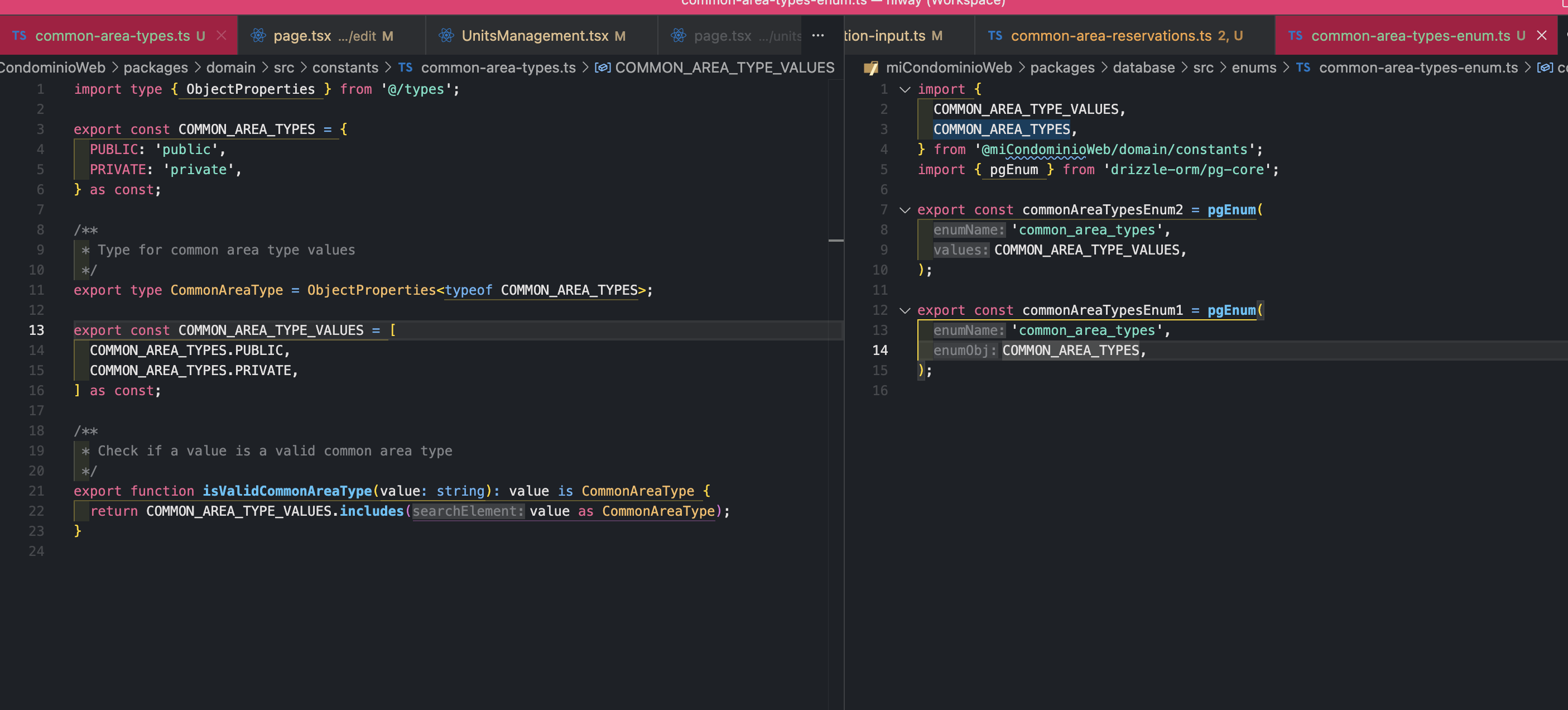Switch to common-area-reservations.ts tab
Image resolution: width=1568 pixels, height=710 pixels.
tap(1111, 35)
